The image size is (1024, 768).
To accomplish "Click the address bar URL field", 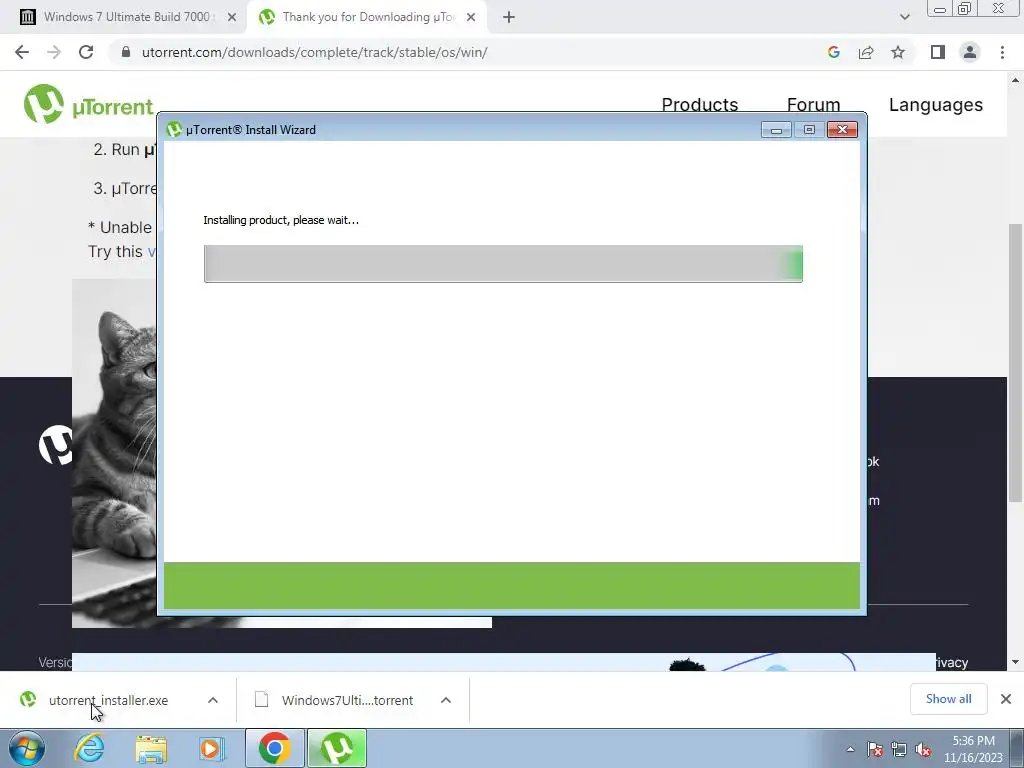I will click(x=470, y=52).
